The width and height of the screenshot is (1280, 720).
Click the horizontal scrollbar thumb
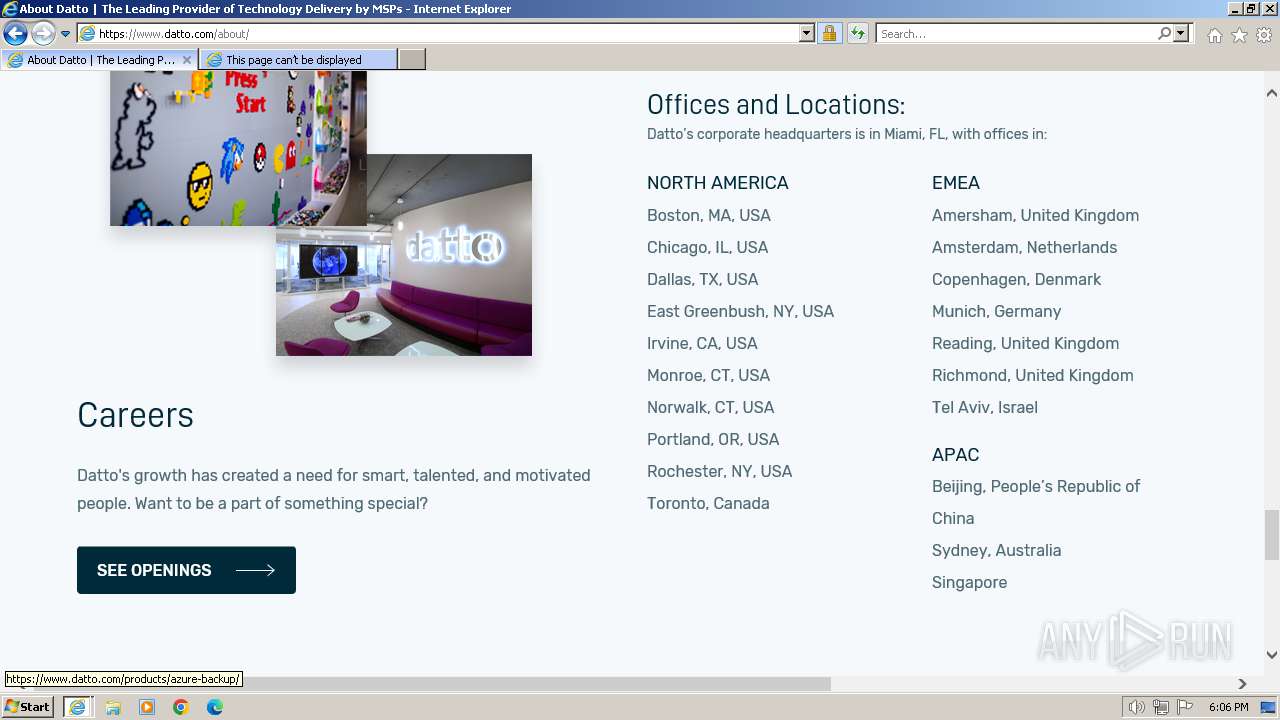(x=430, y=684)
